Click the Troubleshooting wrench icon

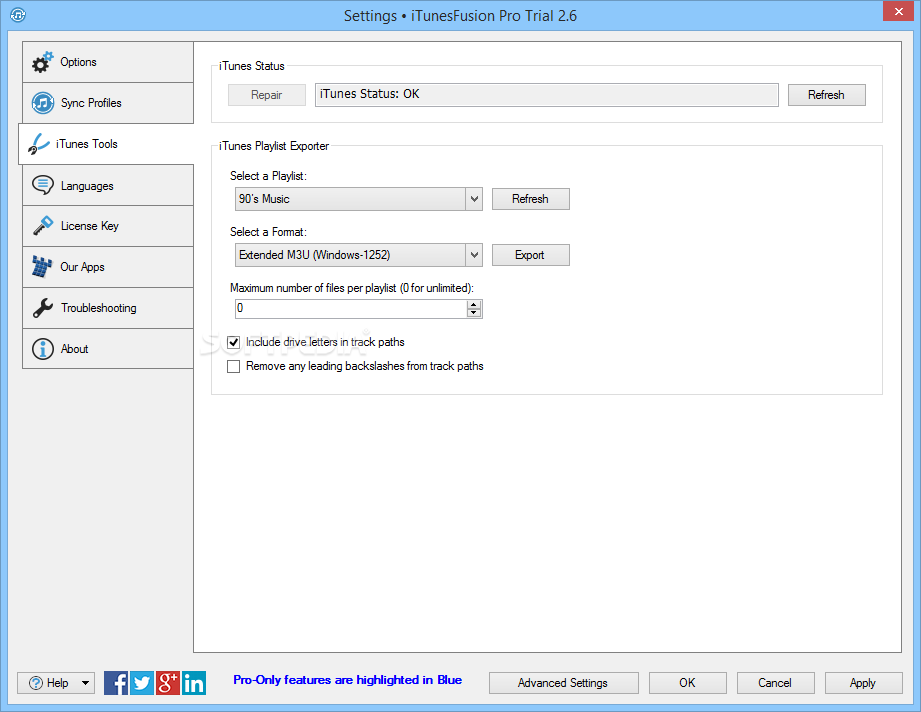point(43,308)
